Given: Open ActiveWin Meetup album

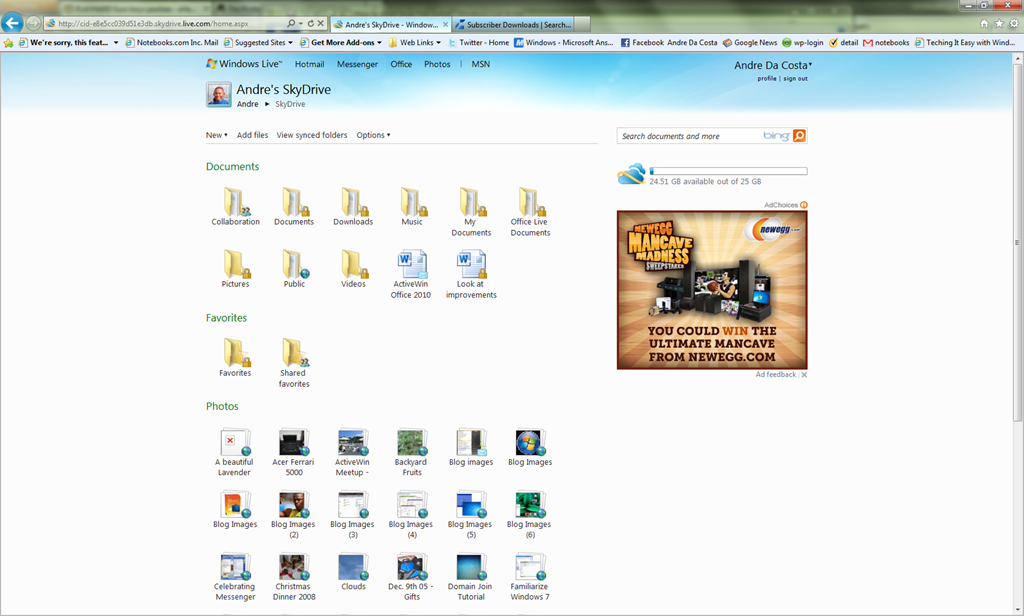Looking at the screenshot, I should coord(353,452).
